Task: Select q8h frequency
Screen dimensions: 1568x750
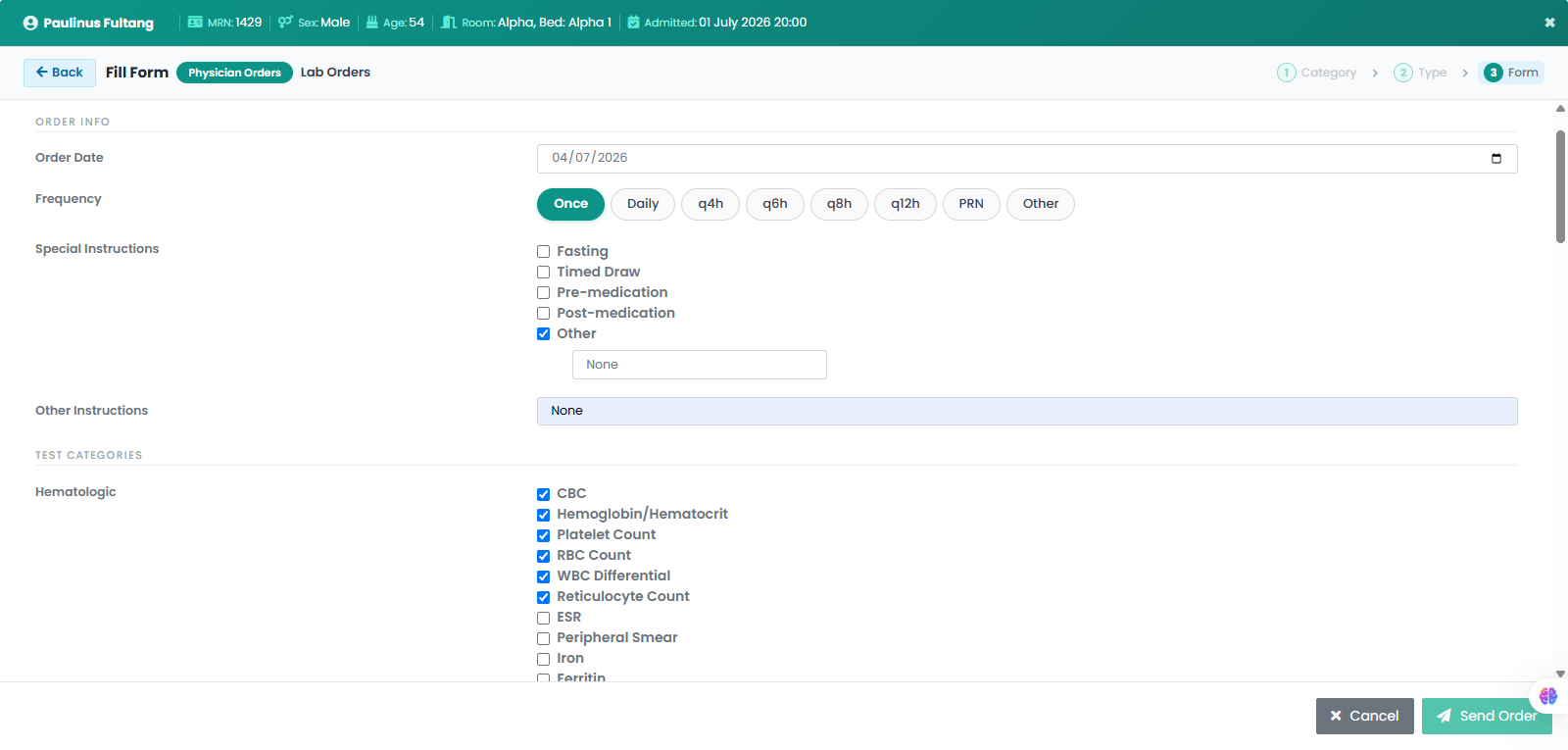Action: [x=839, y=204]
